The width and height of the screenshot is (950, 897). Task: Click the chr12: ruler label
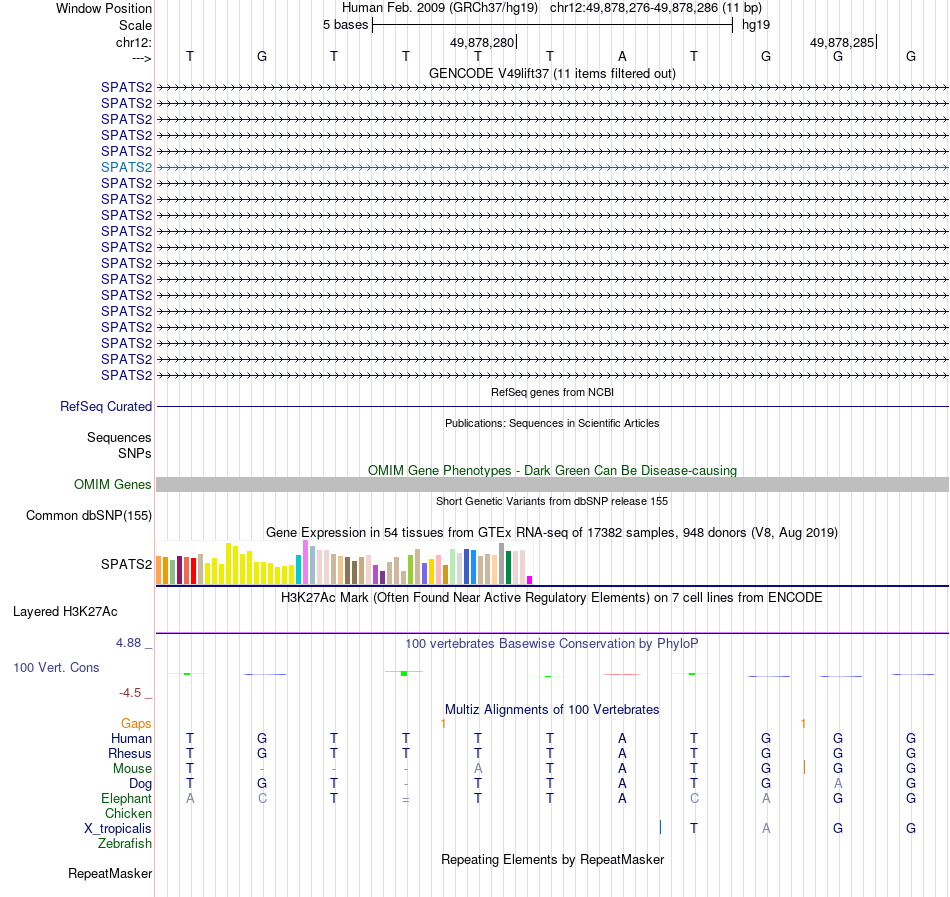click(134, 42)
